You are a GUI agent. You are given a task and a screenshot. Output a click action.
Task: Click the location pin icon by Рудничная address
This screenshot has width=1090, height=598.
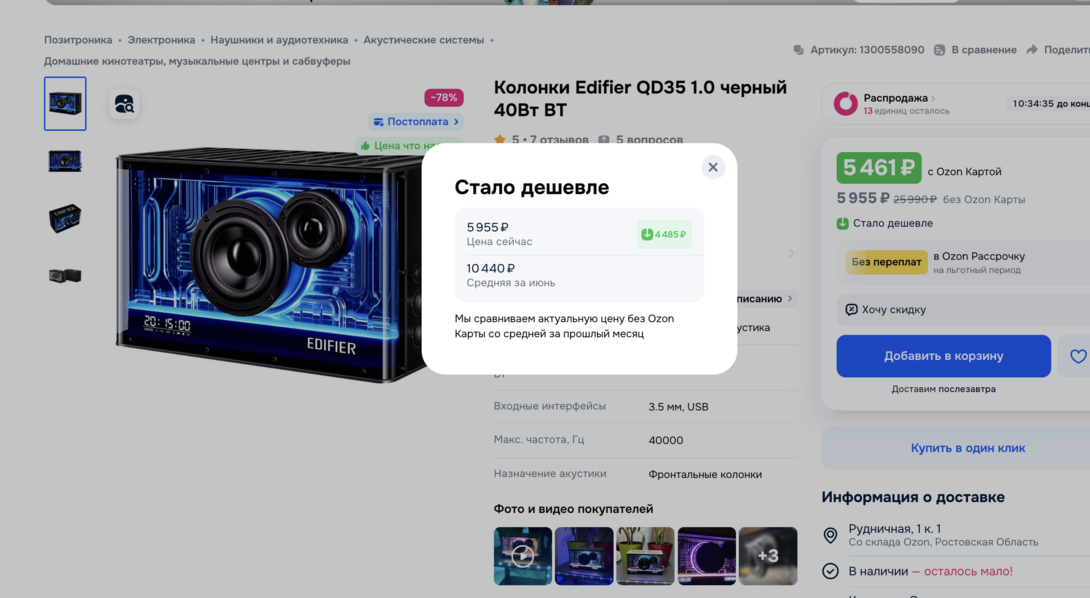tap(830, 535)
